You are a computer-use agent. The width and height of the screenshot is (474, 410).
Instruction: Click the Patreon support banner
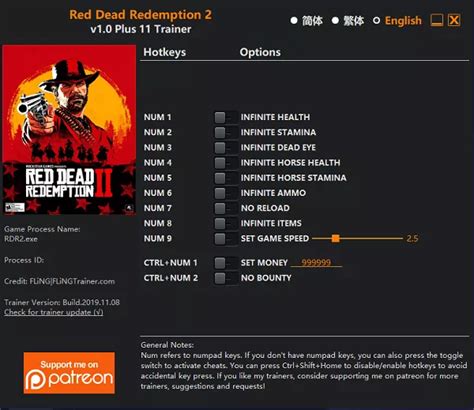click(69, 373)
